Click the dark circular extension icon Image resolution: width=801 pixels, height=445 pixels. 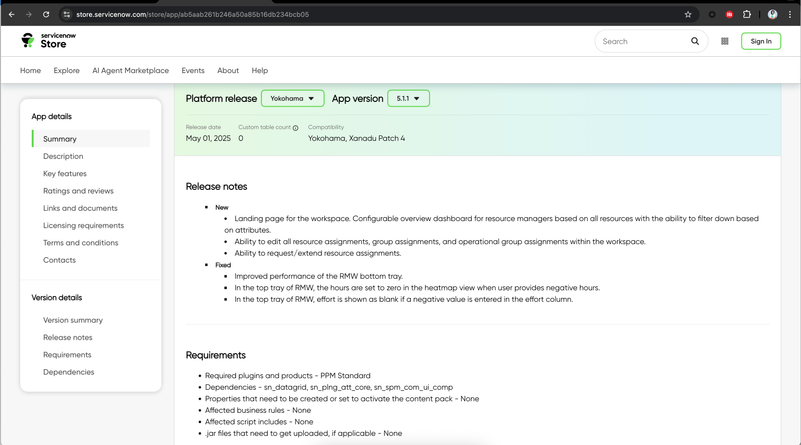pos(712,14)
